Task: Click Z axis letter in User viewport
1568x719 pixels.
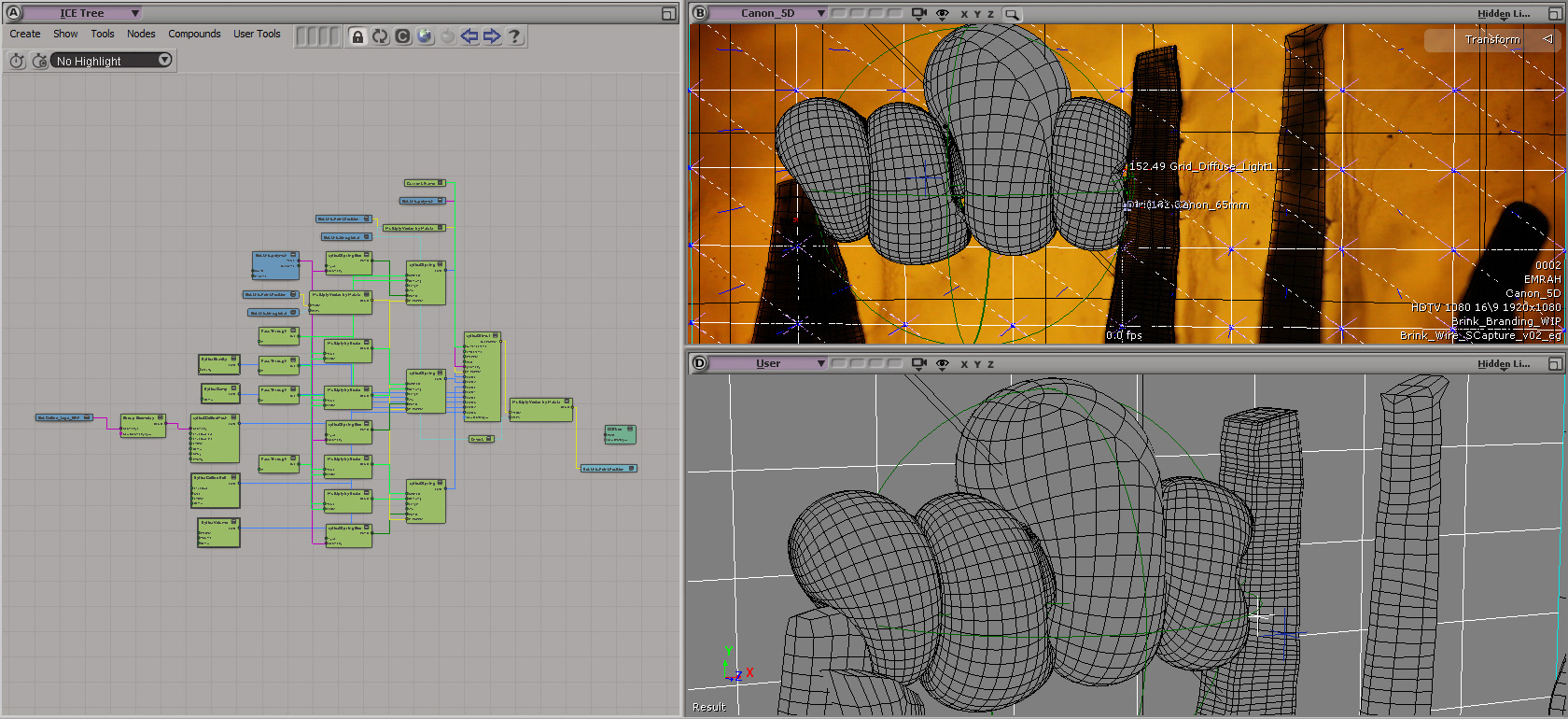Action: (x=990, y=364)
